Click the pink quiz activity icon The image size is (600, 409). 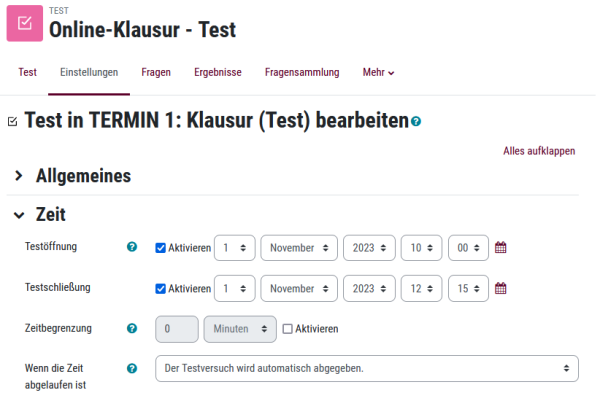pos(25,23)
